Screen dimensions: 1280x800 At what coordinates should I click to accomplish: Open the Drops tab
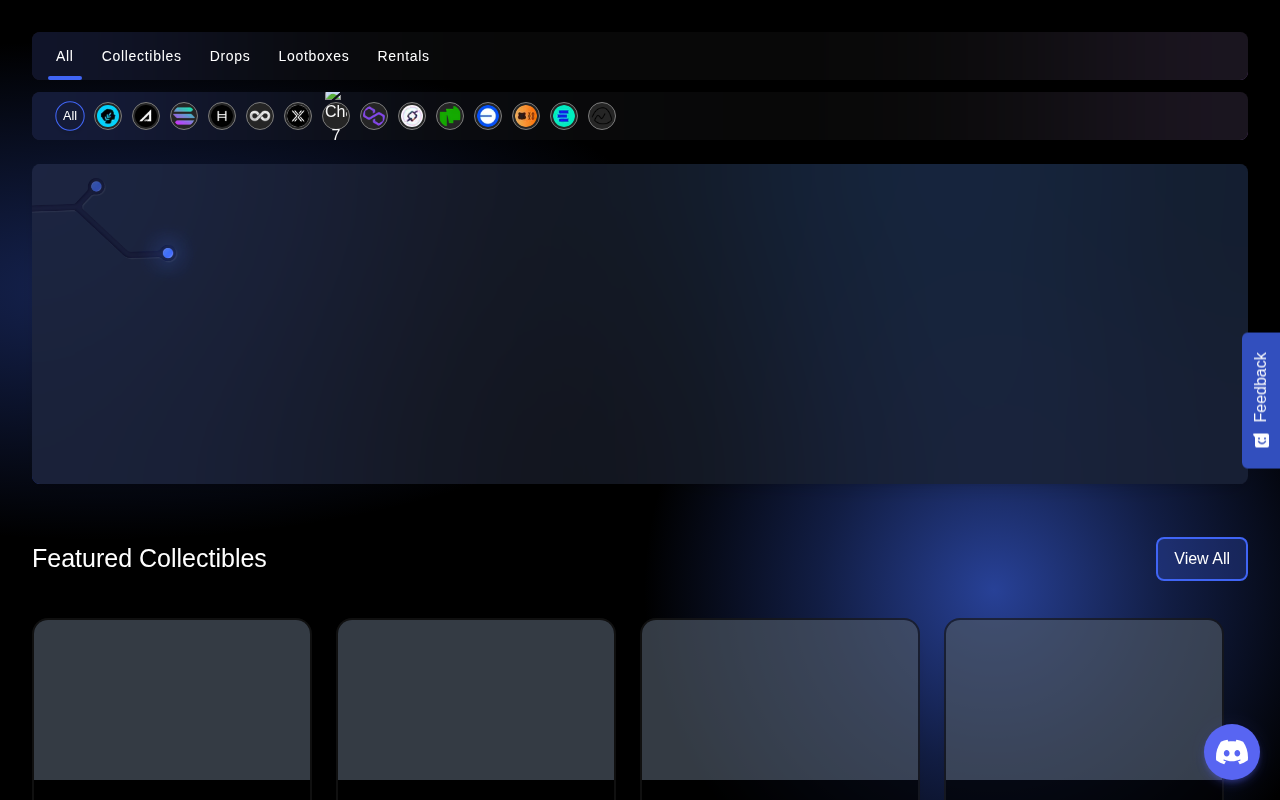click(230, 56)
